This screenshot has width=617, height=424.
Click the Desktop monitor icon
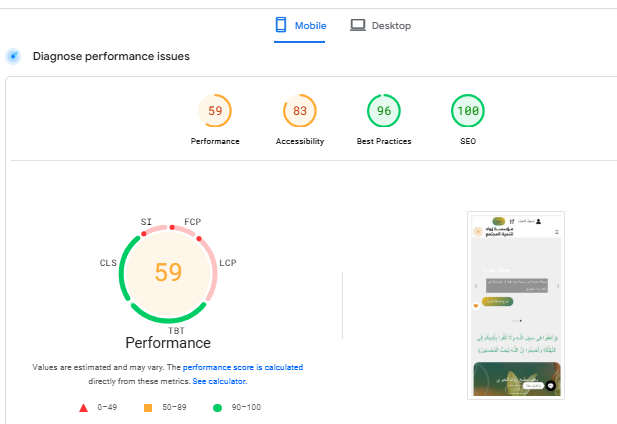[357, 25]
